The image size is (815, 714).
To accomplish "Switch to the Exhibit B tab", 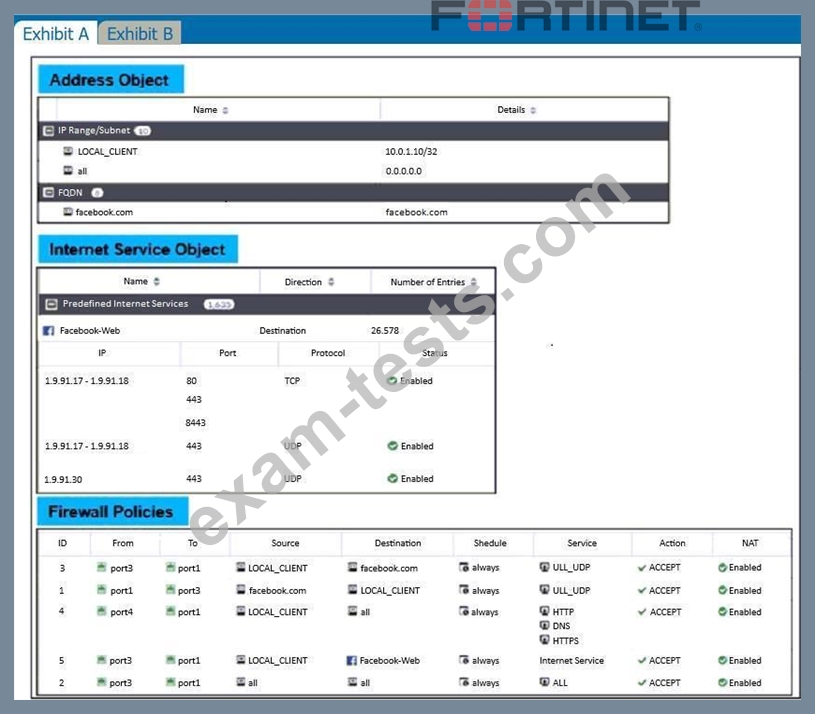I will (139, 34).
